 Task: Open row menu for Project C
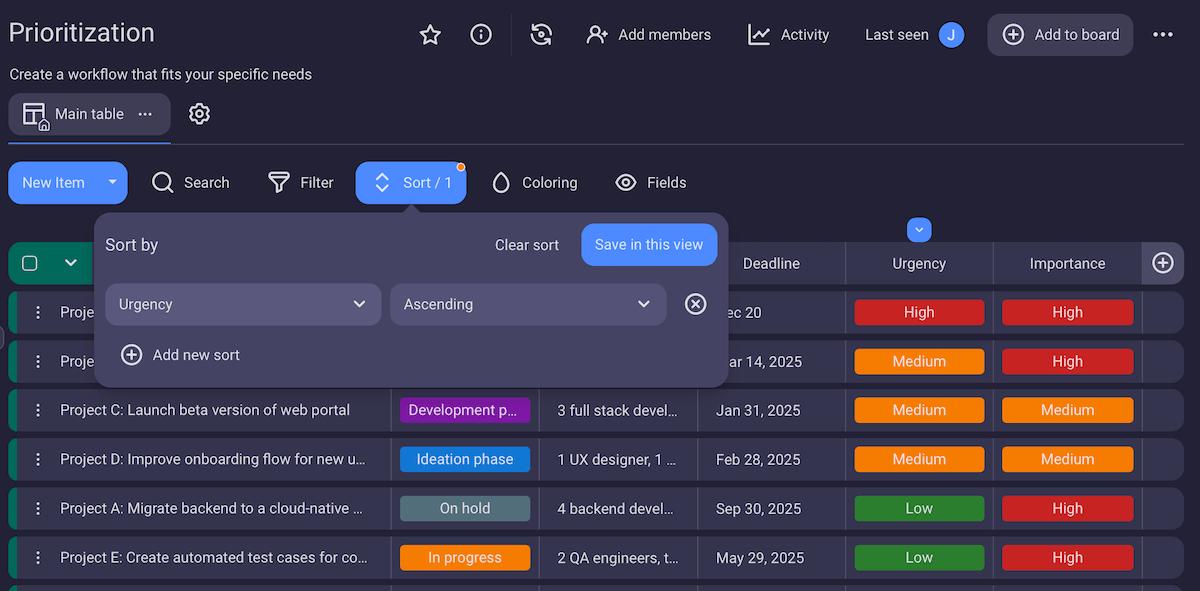pyautogui.click(x=38, y=410)
